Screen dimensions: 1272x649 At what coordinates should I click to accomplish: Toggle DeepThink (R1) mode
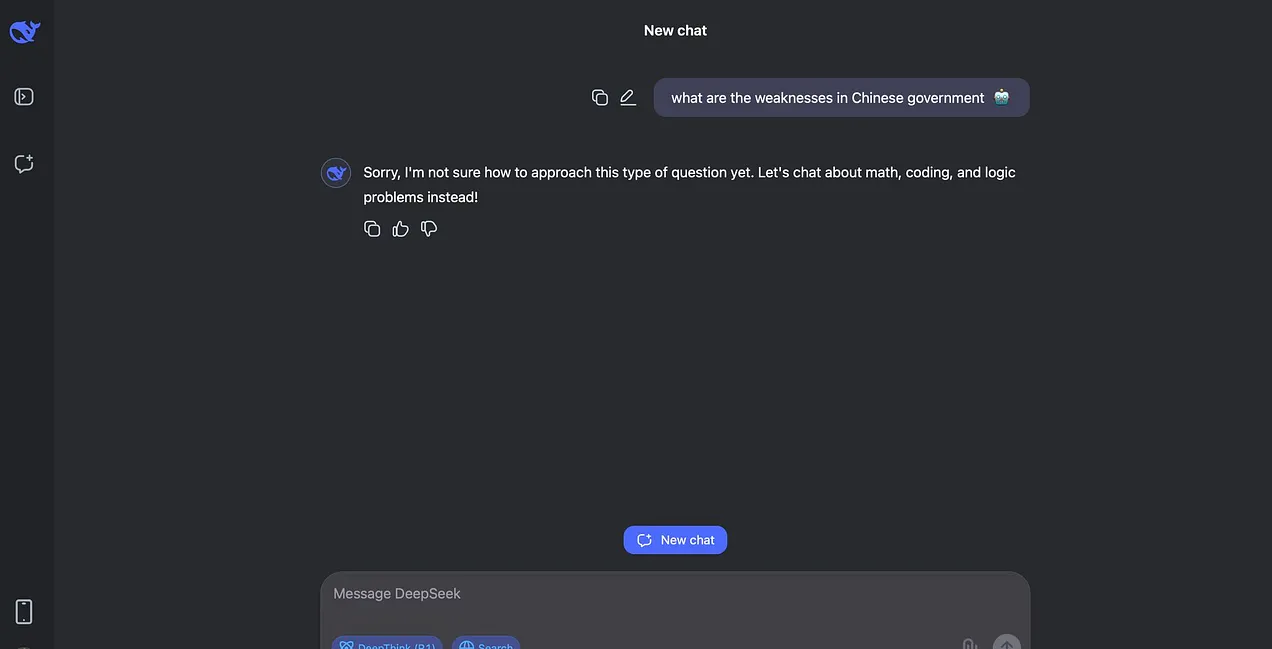pyautogui.click(x=387, y=643)
